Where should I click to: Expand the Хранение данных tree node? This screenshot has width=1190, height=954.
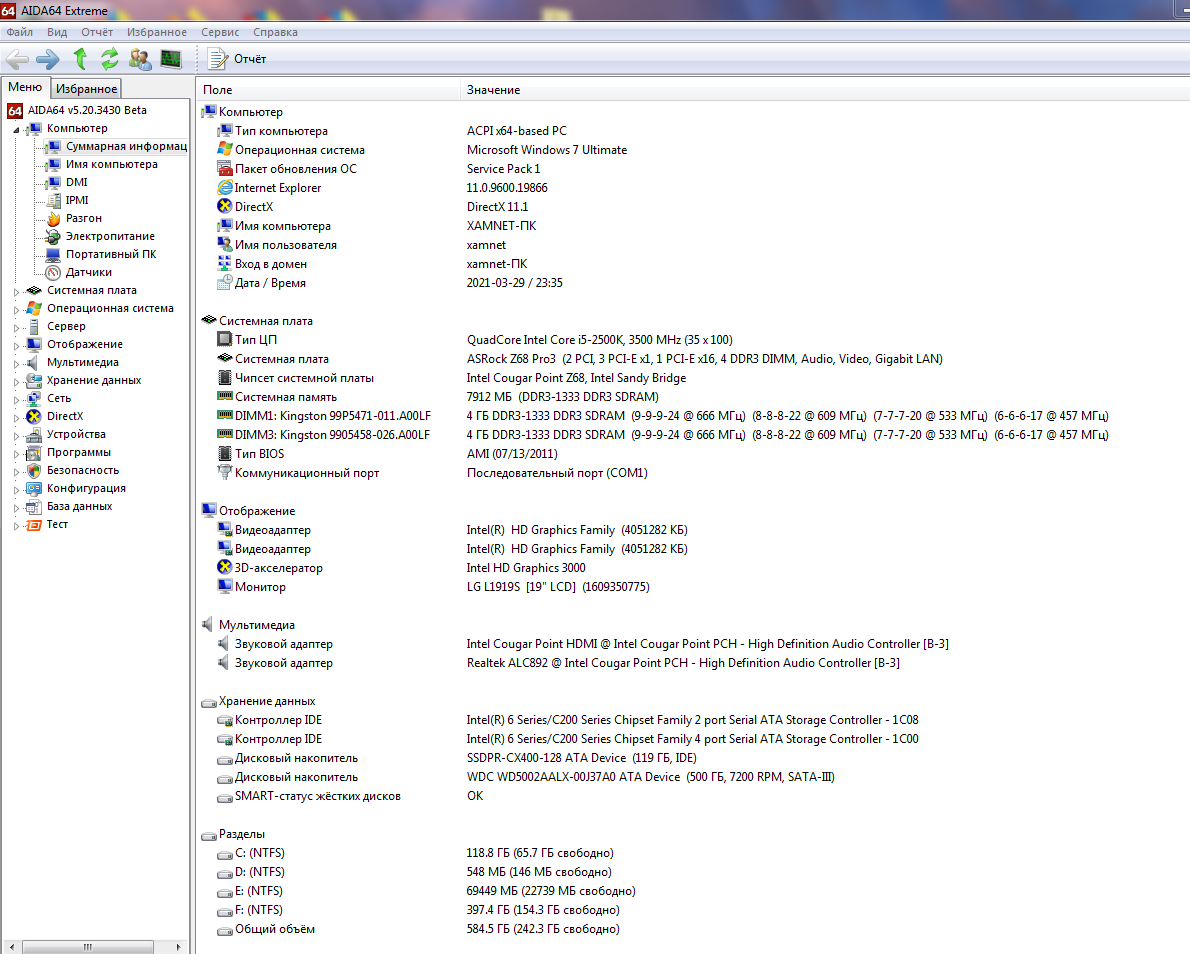[x=16, y=382]
